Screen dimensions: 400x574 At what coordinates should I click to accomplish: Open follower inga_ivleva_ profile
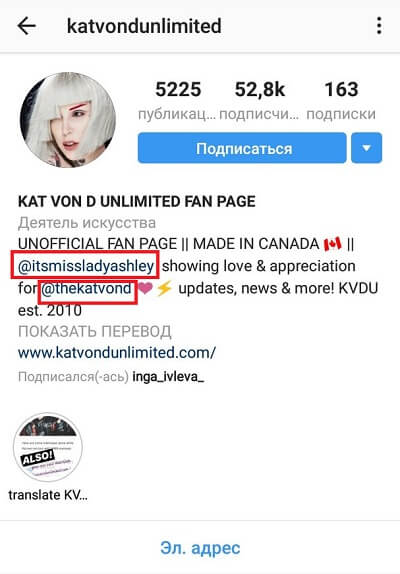click(x=168, y=376)
